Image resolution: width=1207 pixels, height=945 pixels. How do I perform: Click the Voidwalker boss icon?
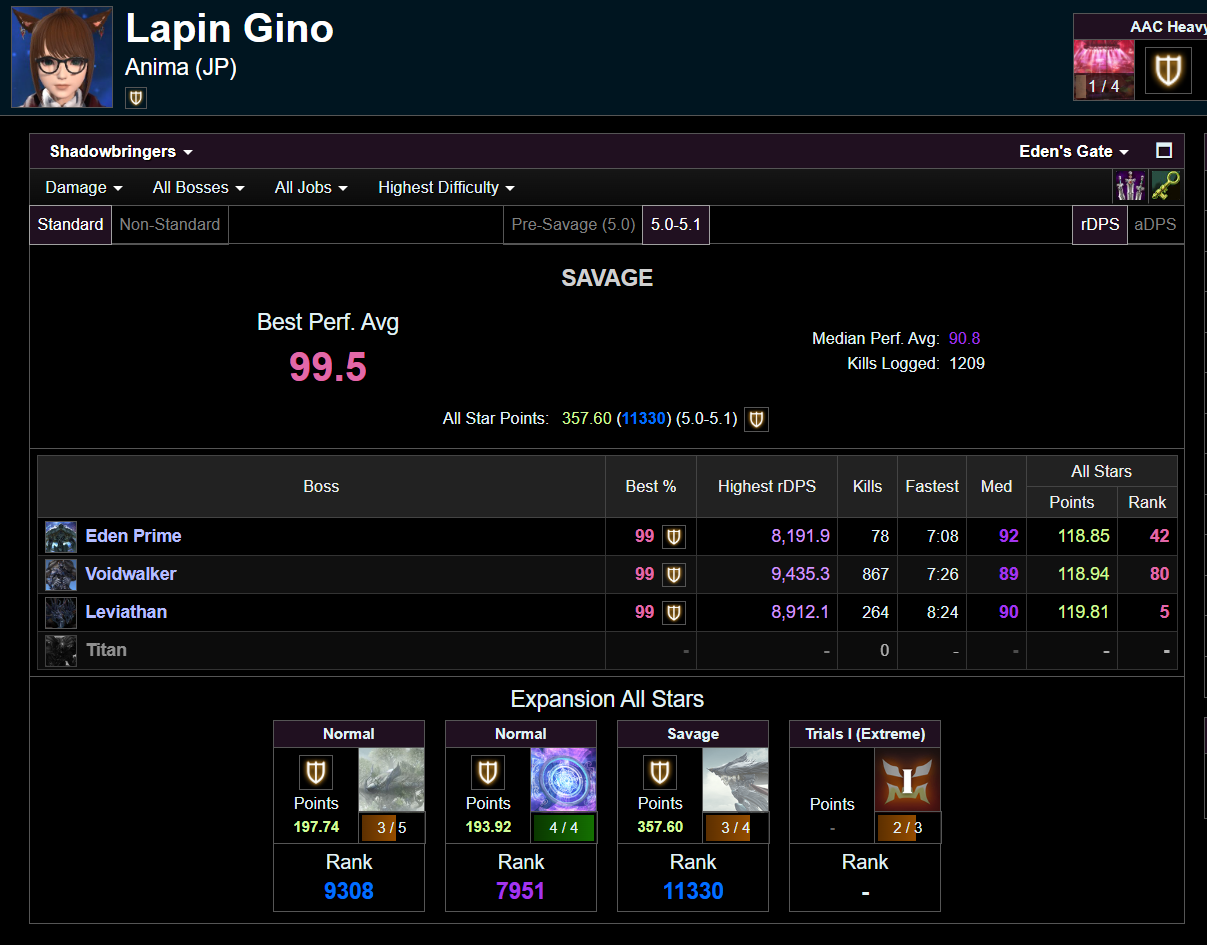(x=61, y=574)
